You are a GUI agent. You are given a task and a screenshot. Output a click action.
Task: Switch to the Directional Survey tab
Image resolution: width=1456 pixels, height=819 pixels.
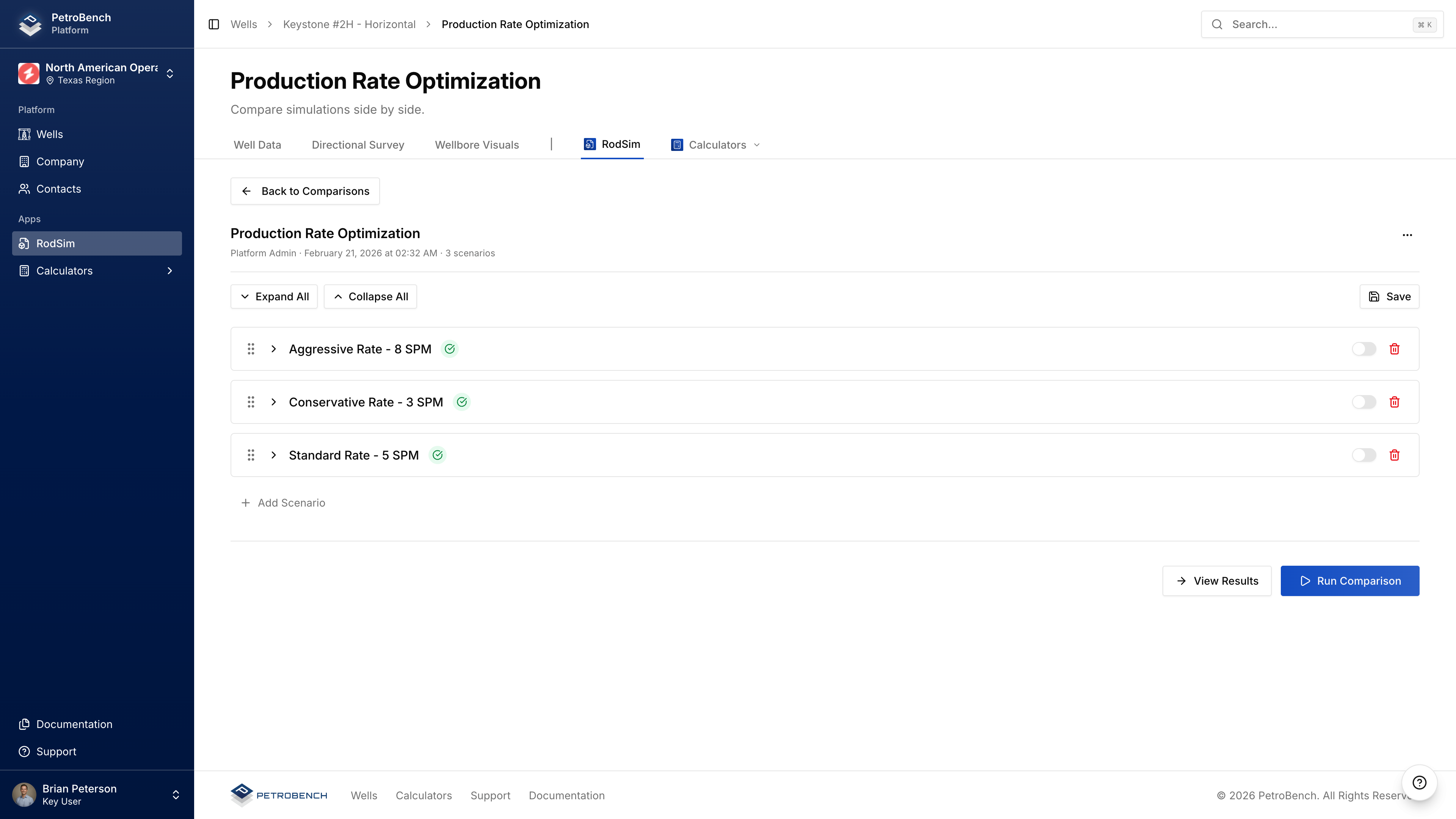(x=358, y=145)
